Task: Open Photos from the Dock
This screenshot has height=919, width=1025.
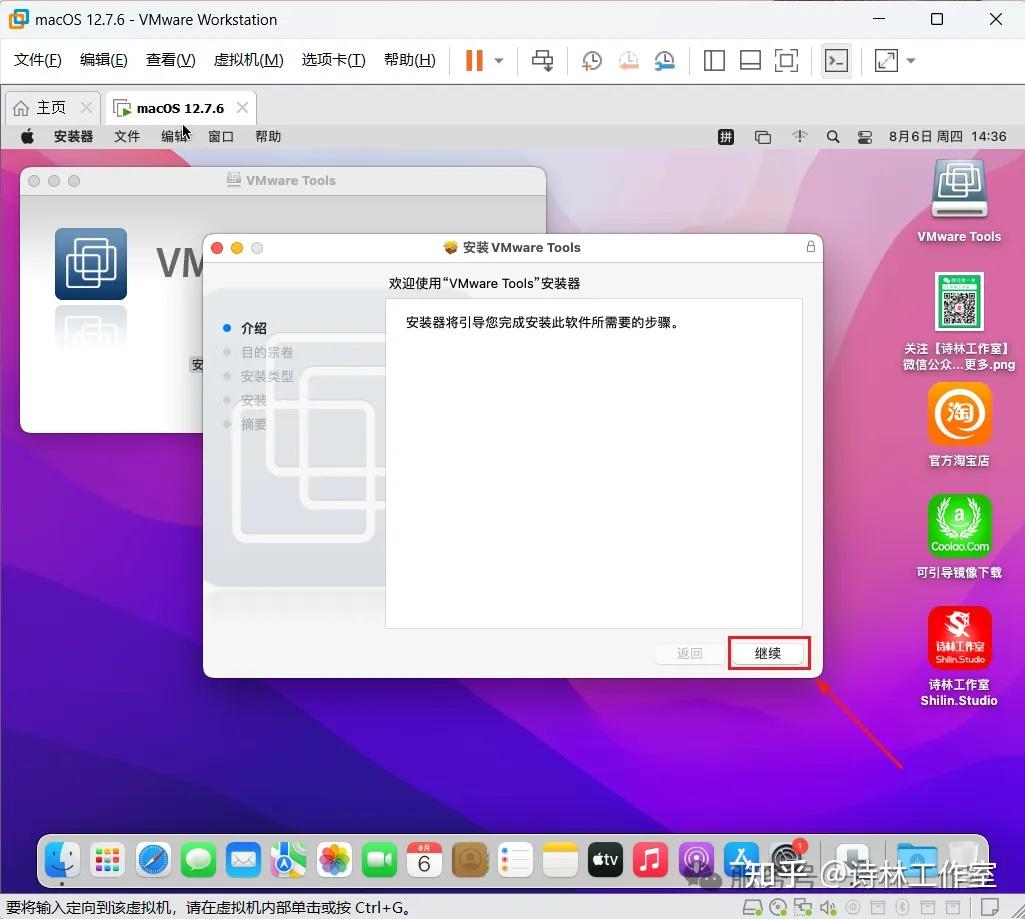Action: click(x=334, y=859)
